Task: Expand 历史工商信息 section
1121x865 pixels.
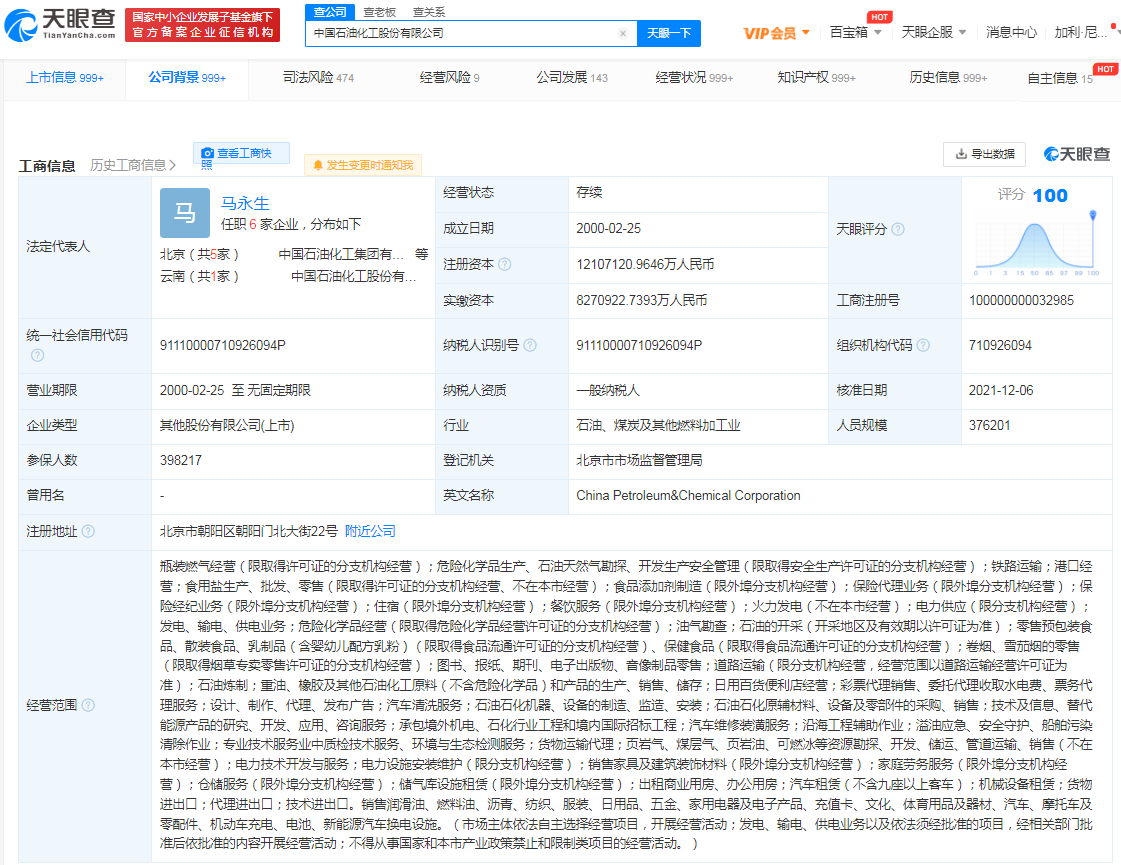Action: pos(133,165)
